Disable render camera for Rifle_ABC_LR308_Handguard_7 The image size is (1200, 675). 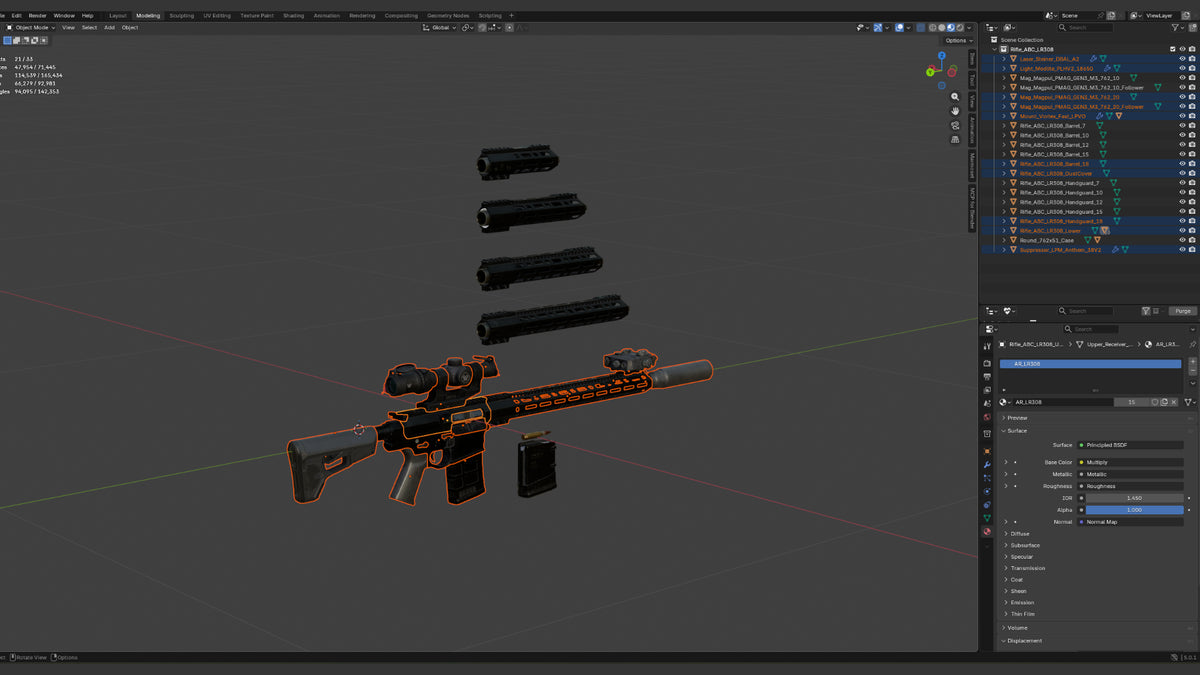point(1192,183)
